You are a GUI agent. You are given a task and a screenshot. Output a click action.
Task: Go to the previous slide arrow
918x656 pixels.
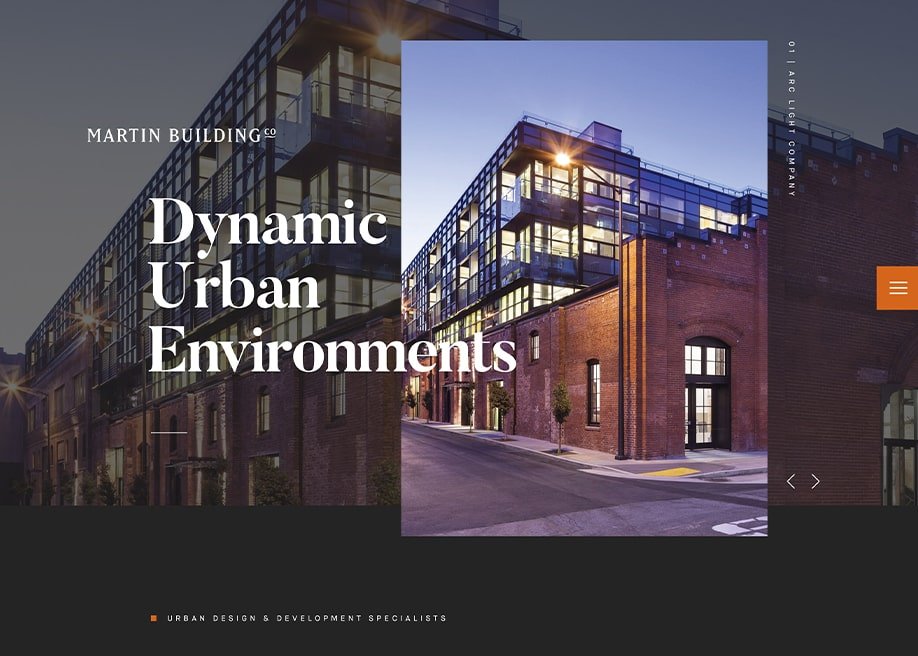pyautogui.click(x=790, y=481)
